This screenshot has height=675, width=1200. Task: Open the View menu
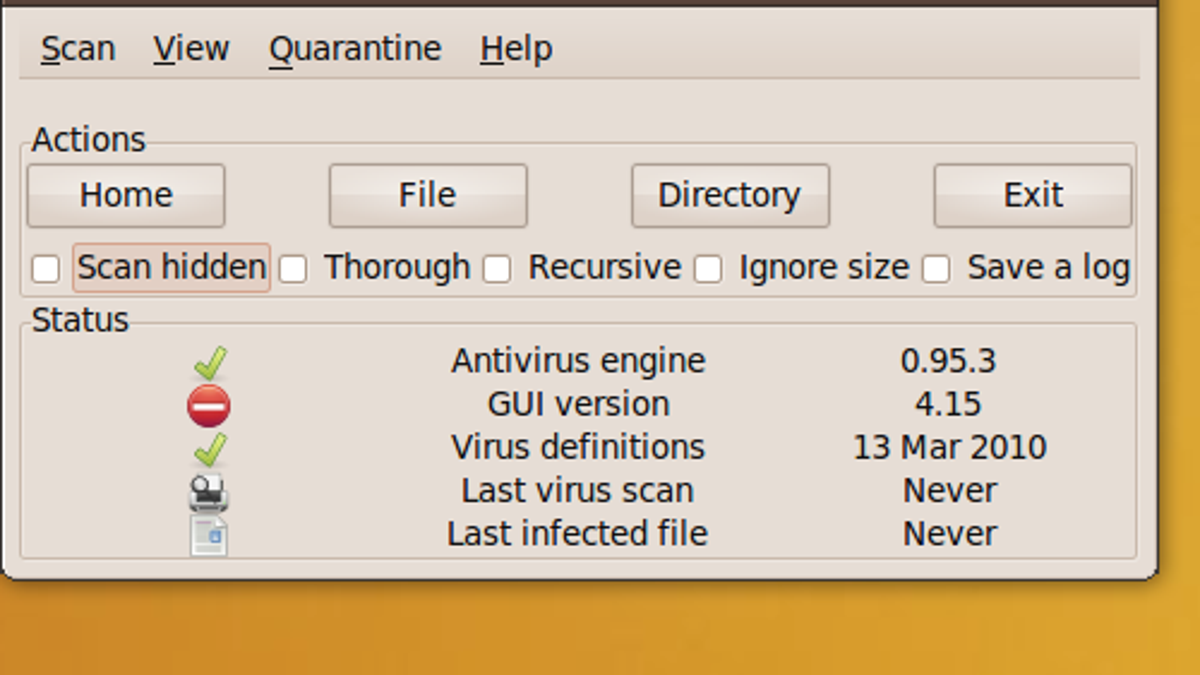[x=191, y=48]
